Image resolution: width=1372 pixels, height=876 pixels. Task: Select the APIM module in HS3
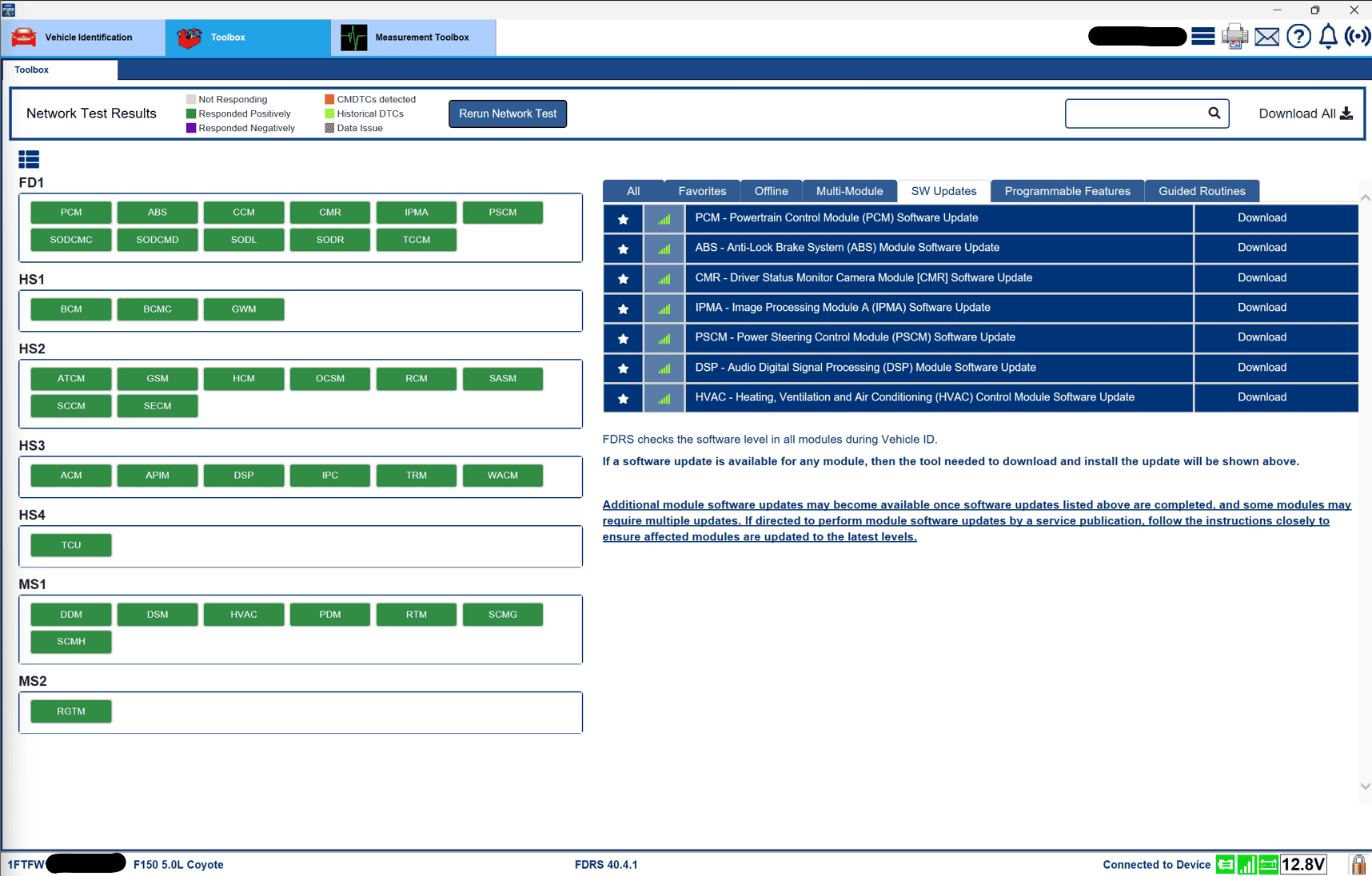pos(158,476)
